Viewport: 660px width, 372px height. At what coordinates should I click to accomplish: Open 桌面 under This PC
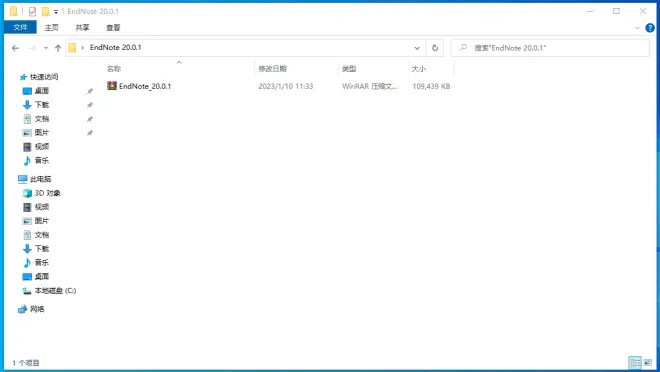[42, 276]
